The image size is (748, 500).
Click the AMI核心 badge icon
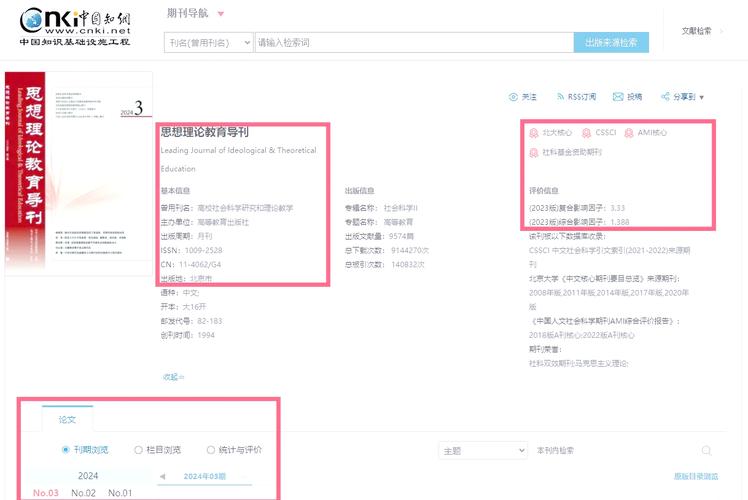[629, 133]
